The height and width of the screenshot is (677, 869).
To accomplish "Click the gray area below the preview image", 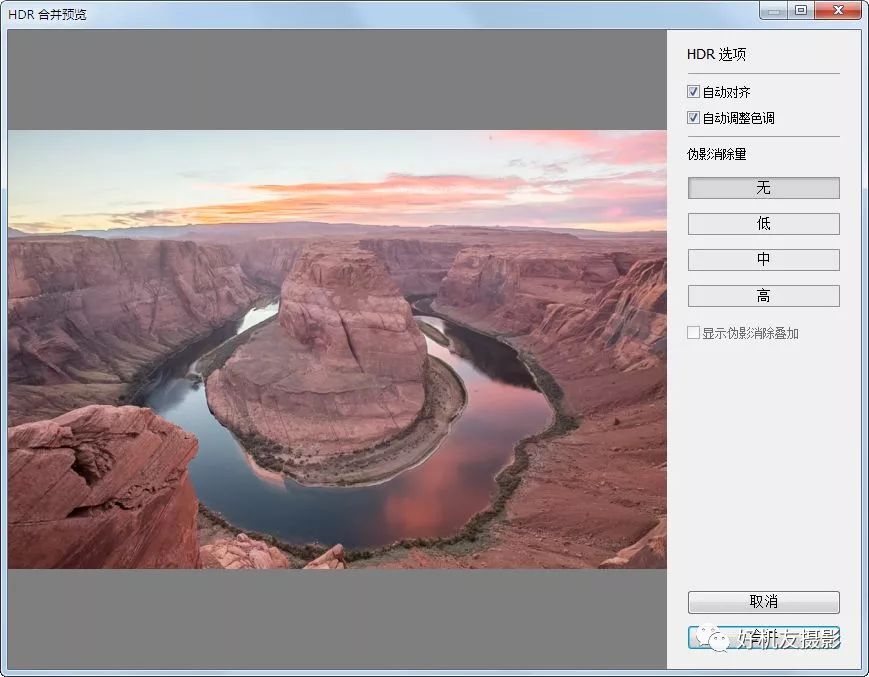I will tap(336, 618).
